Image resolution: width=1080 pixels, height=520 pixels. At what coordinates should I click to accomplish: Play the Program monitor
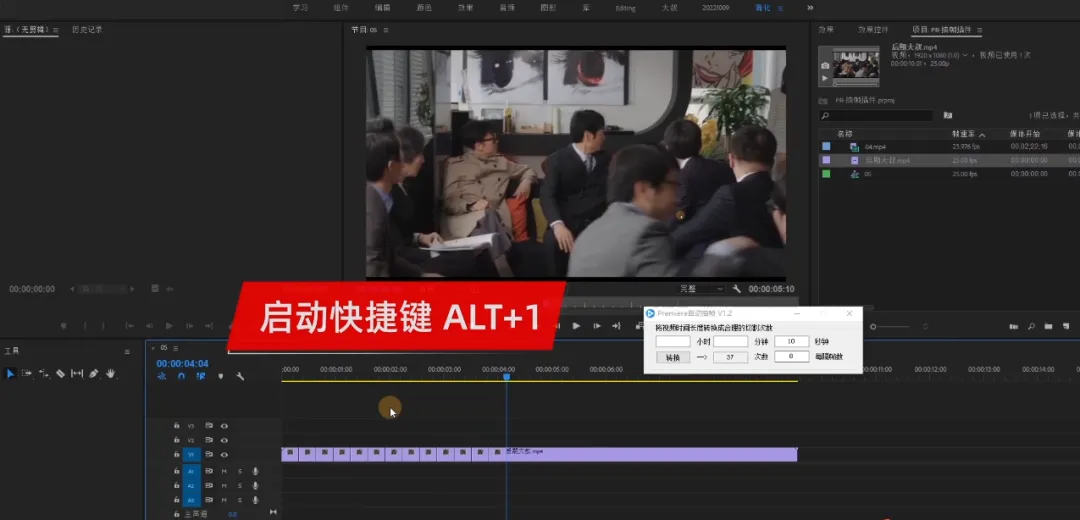577,326
